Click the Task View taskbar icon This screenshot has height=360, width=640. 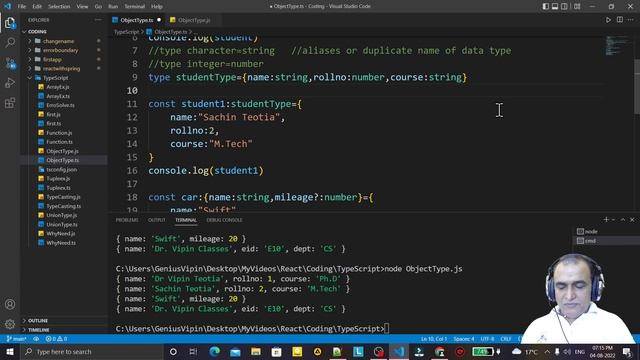click(193, 351)
